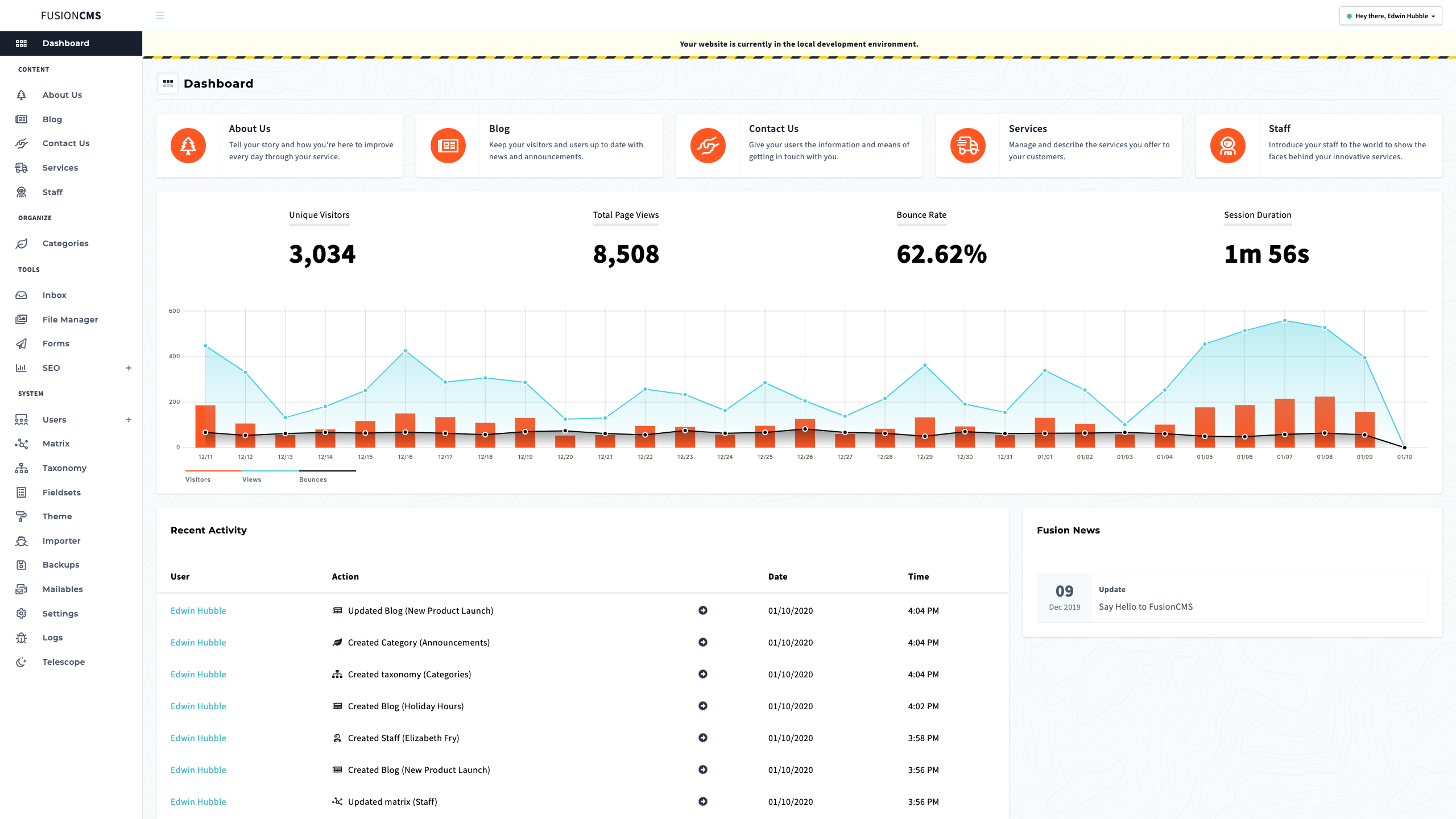Select Dashboard from left navigation menu
The height and width of the screenshot is (819, 1456).
pos(66,43)
